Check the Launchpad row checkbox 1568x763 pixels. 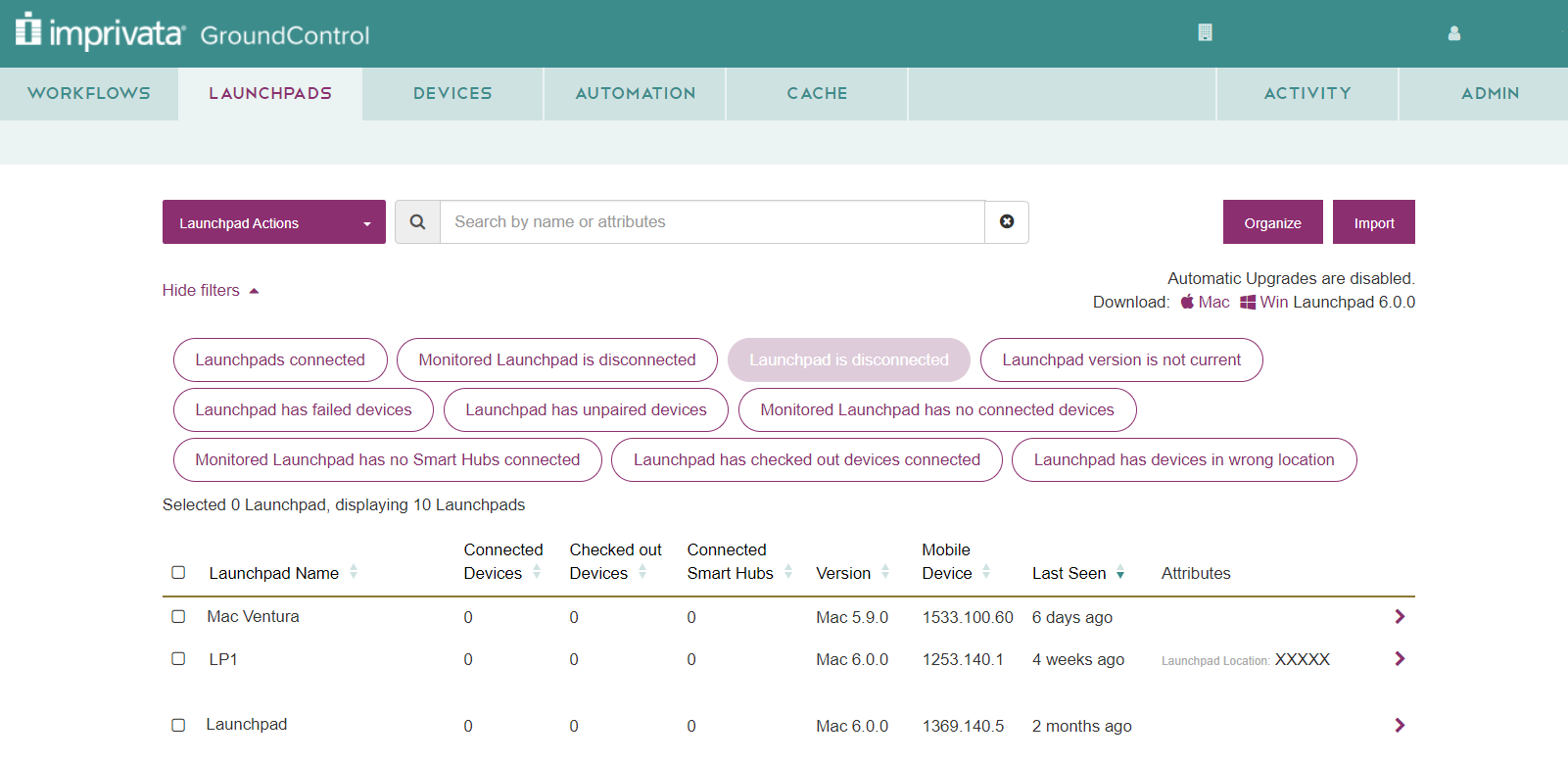point(178,725)
